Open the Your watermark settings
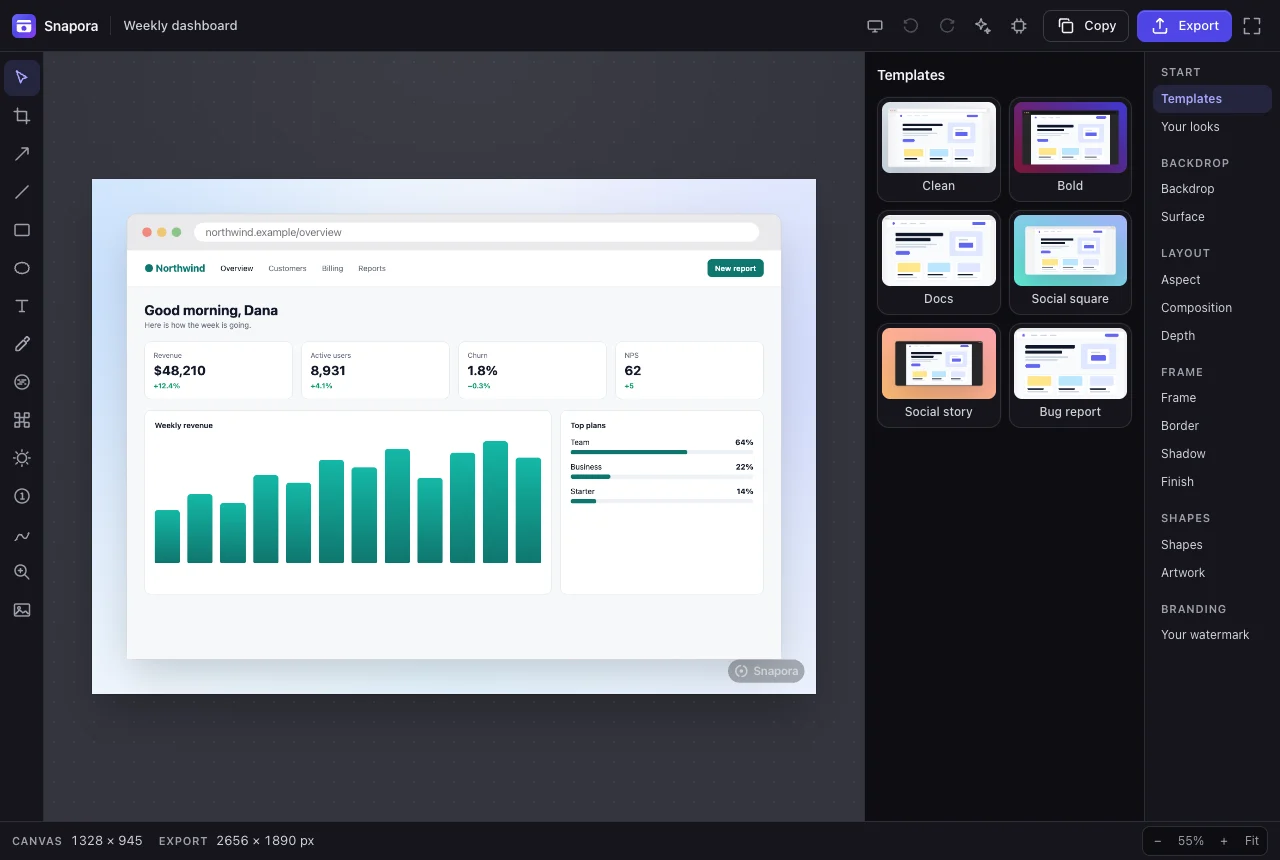1280x860 pixels. [x=1212, y=635]
